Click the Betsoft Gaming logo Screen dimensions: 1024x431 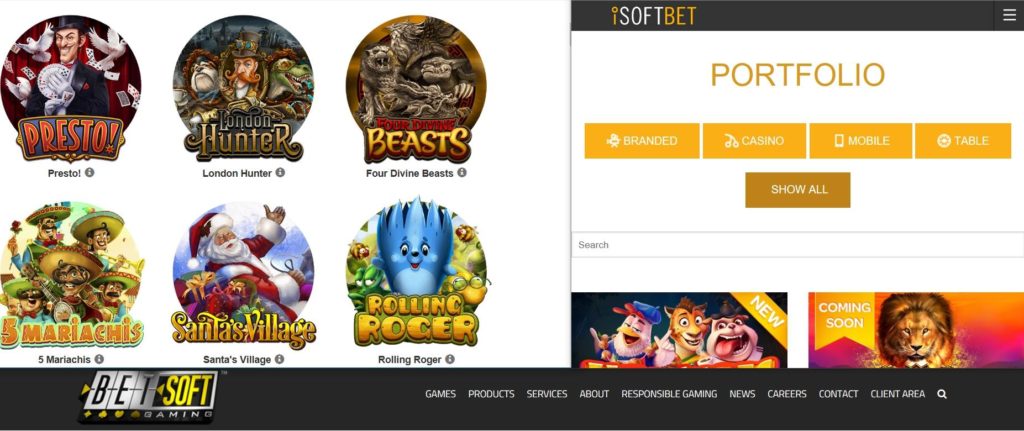click(x=149, y=397)
